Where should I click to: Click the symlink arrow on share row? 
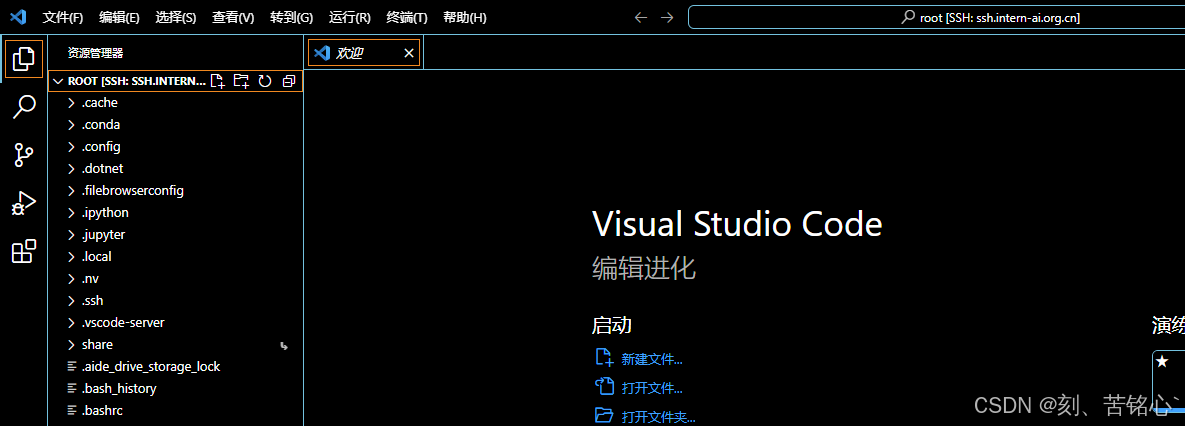point(284,345)
